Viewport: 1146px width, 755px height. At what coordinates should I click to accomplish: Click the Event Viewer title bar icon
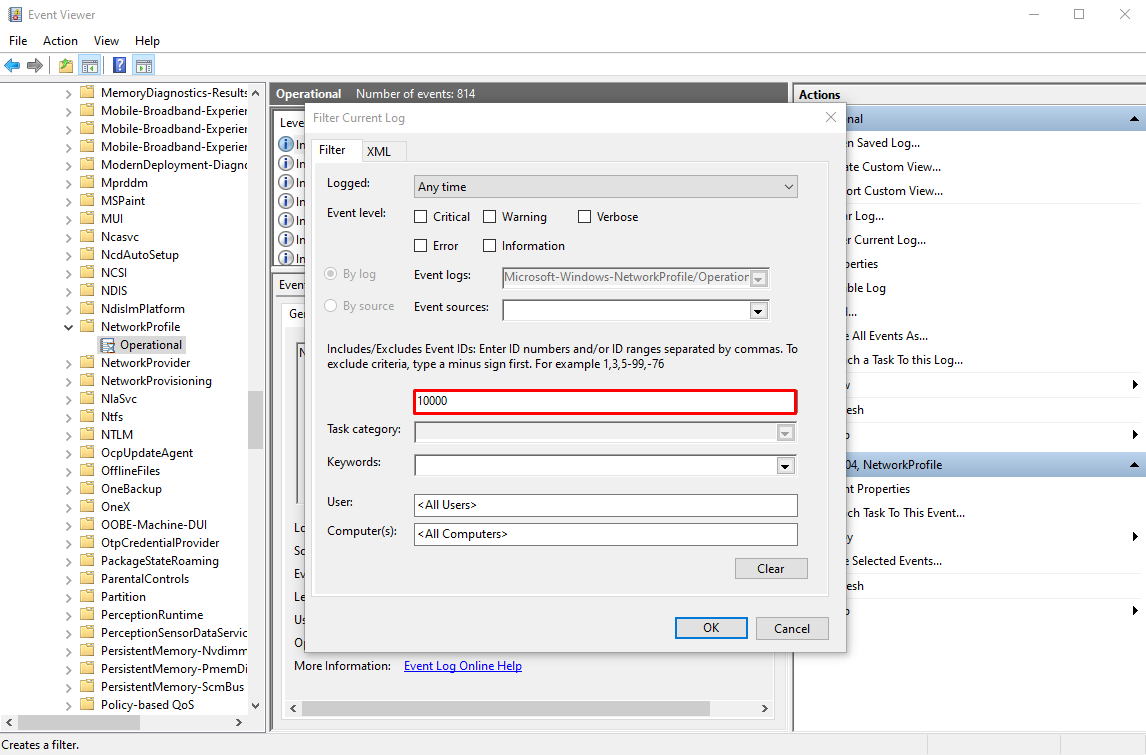13,14
